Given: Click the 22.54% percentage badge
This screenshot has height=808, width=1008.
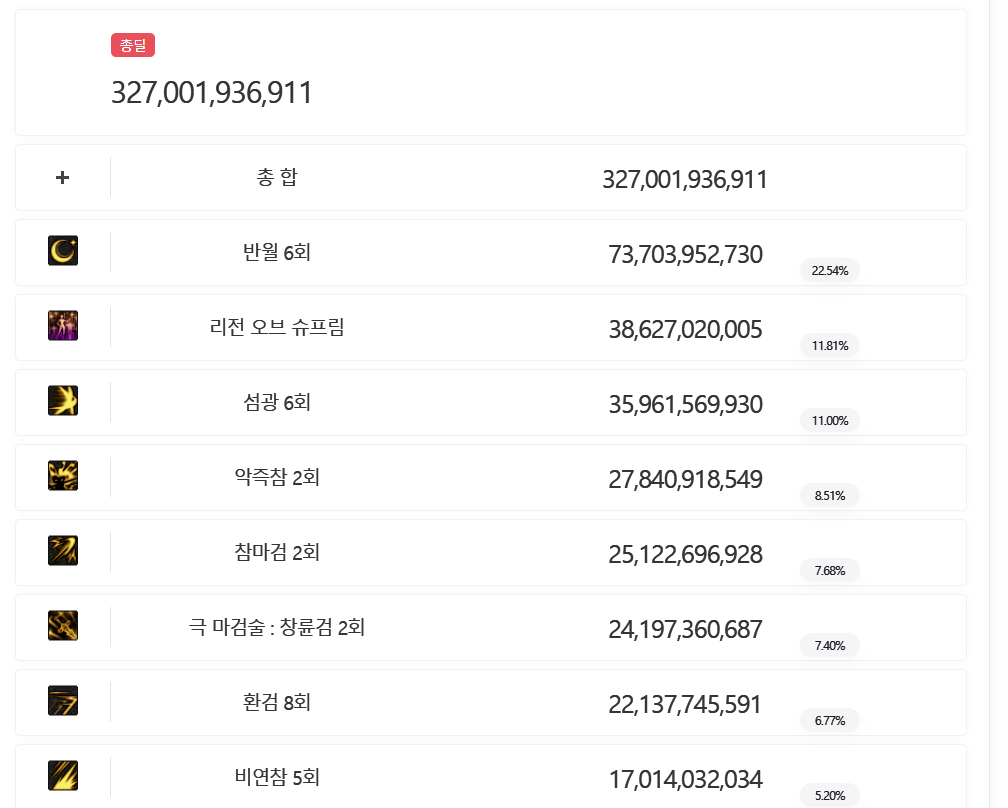Looking at the screenshot, I should tap(830, 270).
